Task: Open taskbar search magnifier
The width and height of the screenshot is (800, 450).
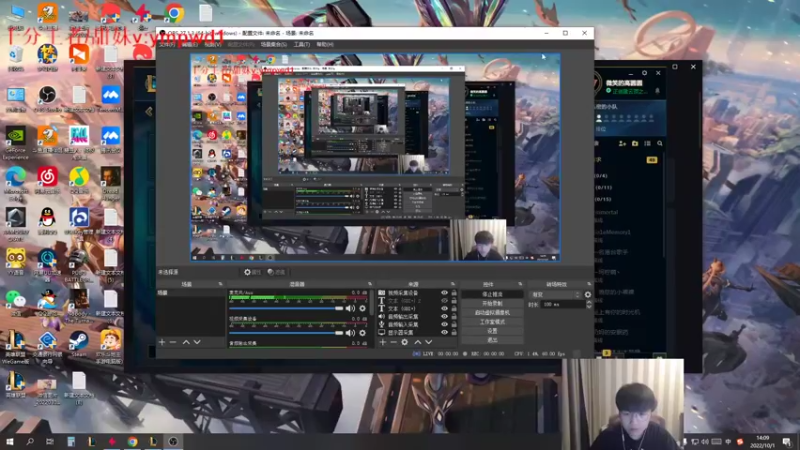Action: point(30,441)
